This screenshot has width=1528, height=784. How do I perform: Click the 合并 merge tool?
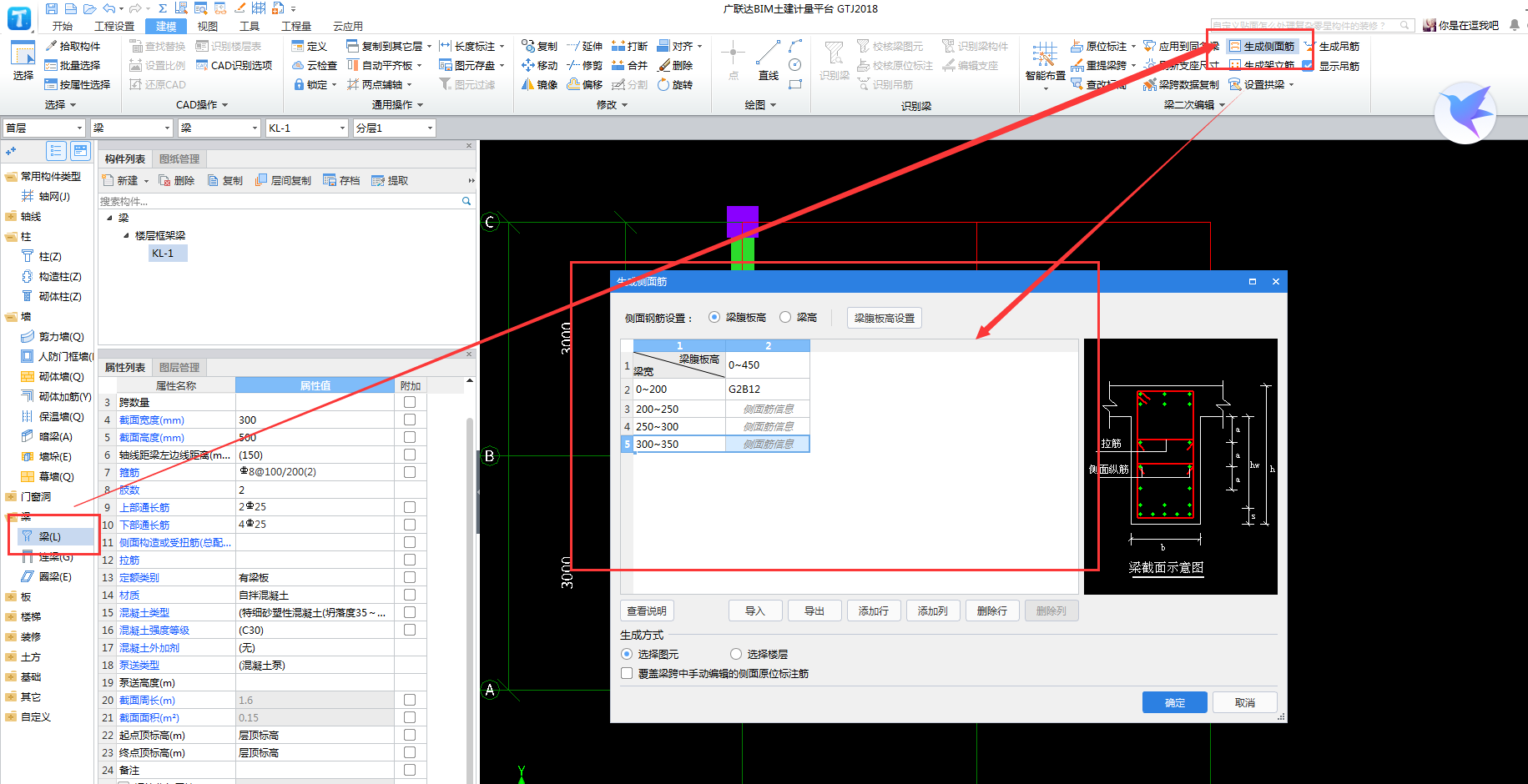pos(629,65)
